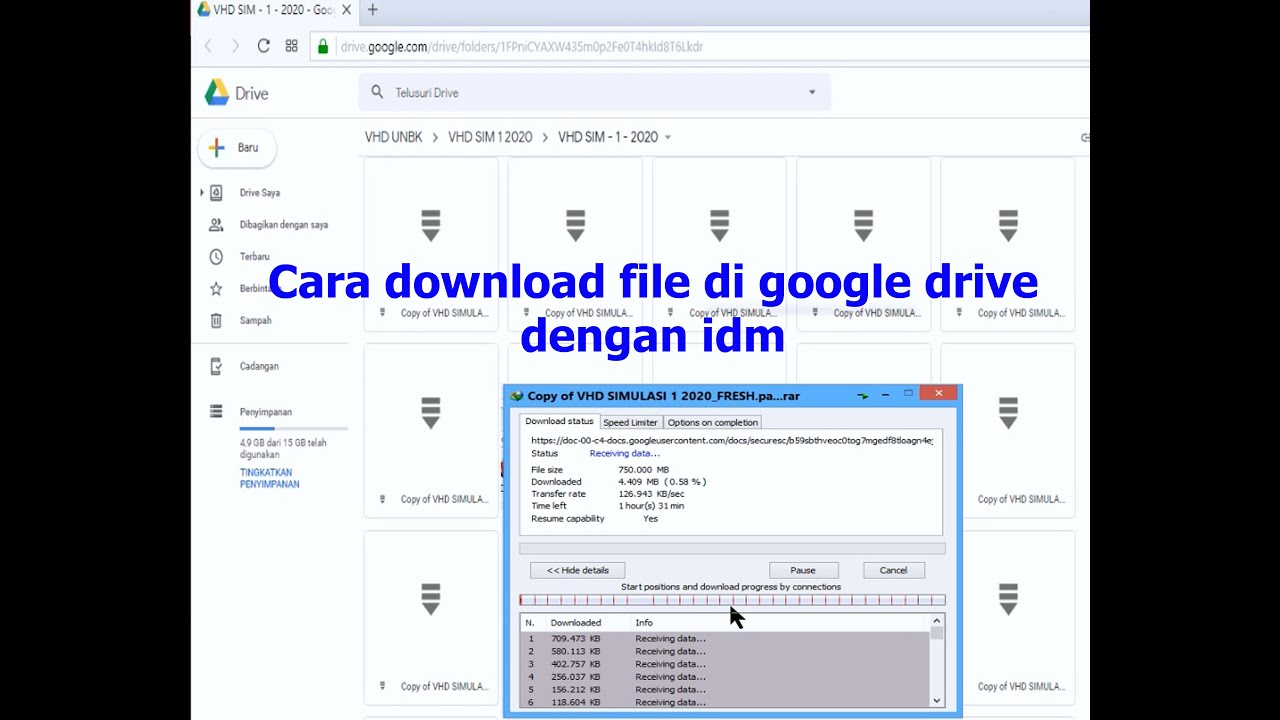Click the Transfer rate 126.943 KB/sec value
Screen dimensions: 1280x720
651,494
